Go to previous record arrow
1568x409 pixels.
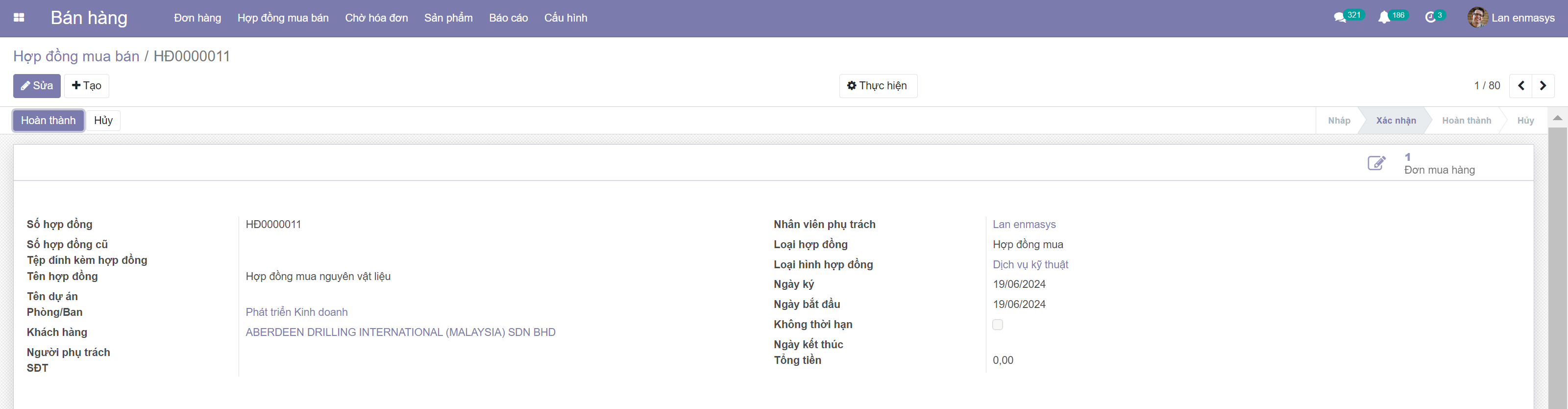[x=1520, y=86]
